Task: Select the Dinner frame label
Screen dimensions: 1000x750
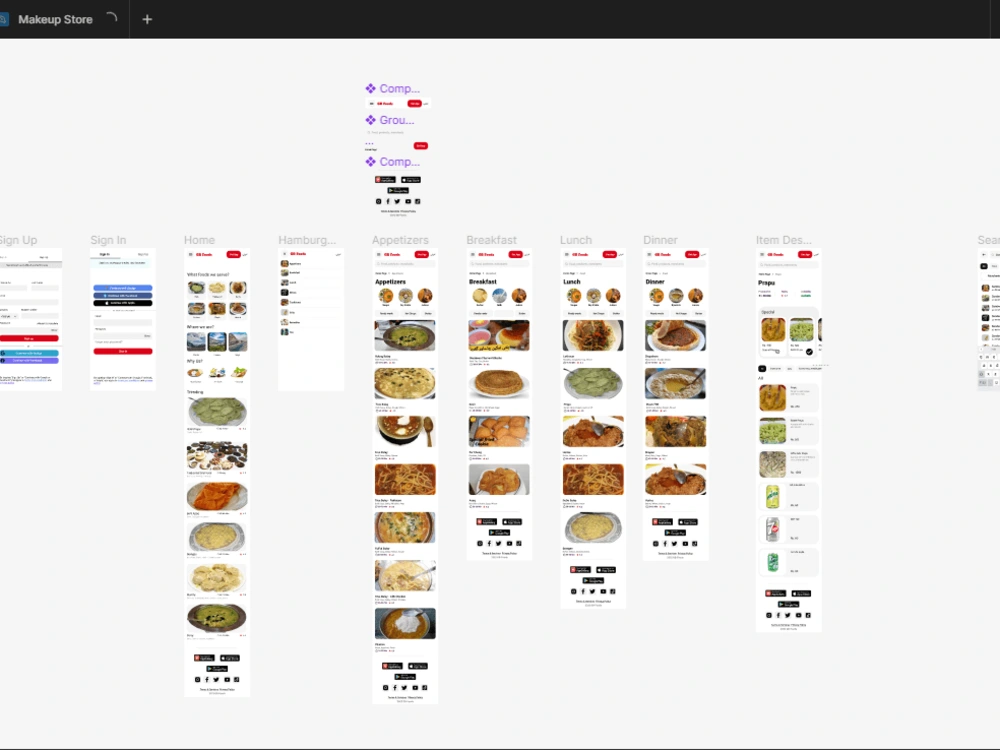Action: 660,240
